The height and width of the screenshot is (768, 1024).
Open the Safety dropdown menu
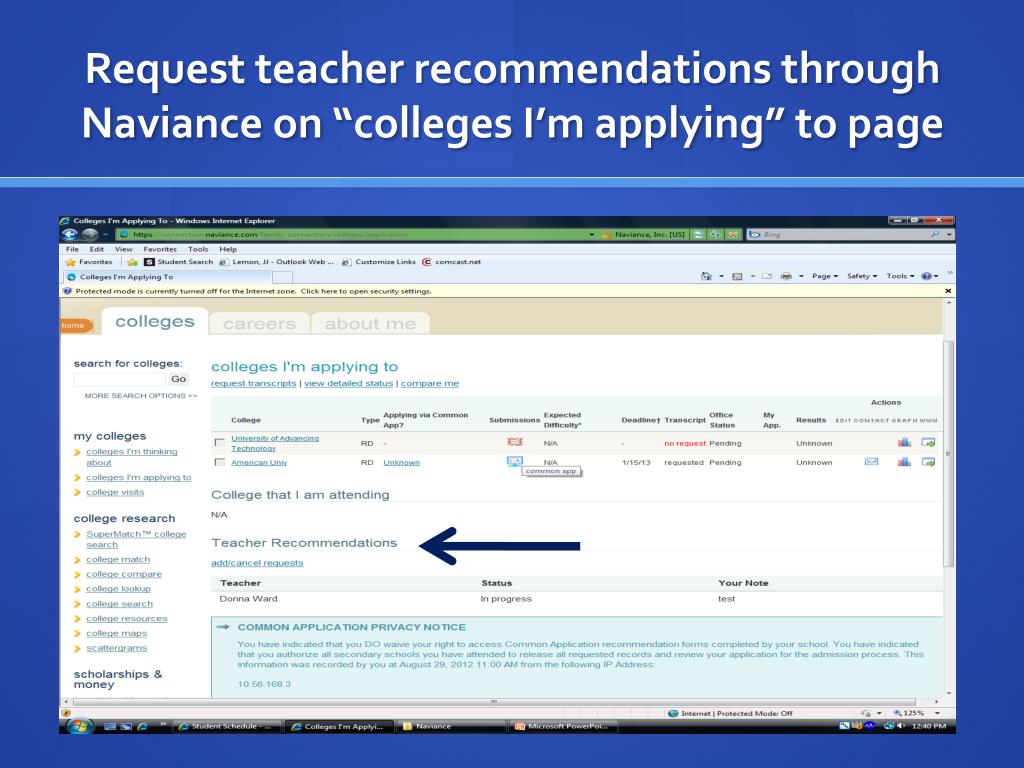[x=862, y=276]
